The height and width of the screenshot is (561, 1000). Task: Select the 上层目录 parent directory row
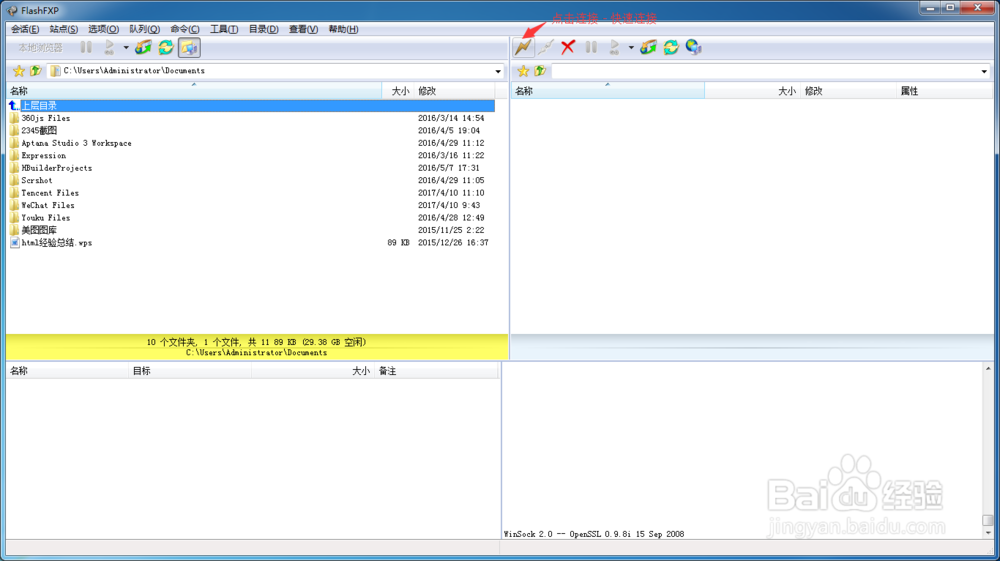click(x=251, y=106)
